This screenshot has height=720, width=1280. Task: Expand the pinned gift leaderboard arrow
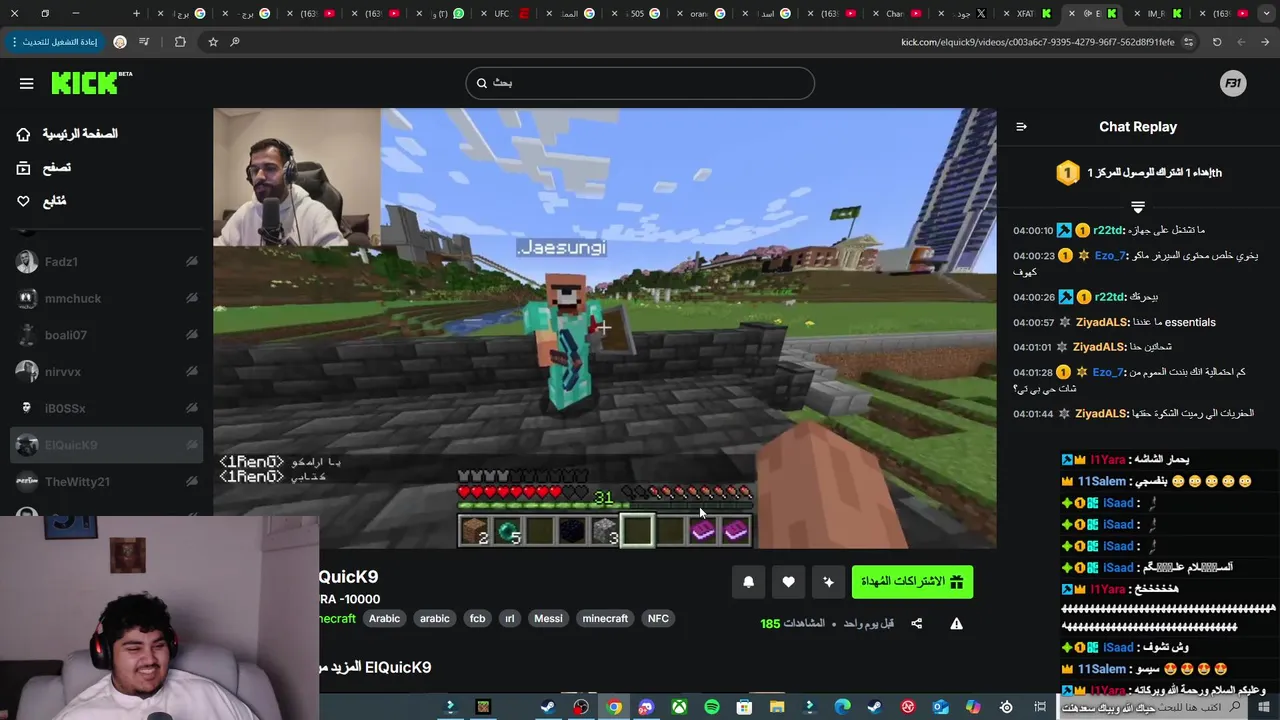tap(1138, 207)
